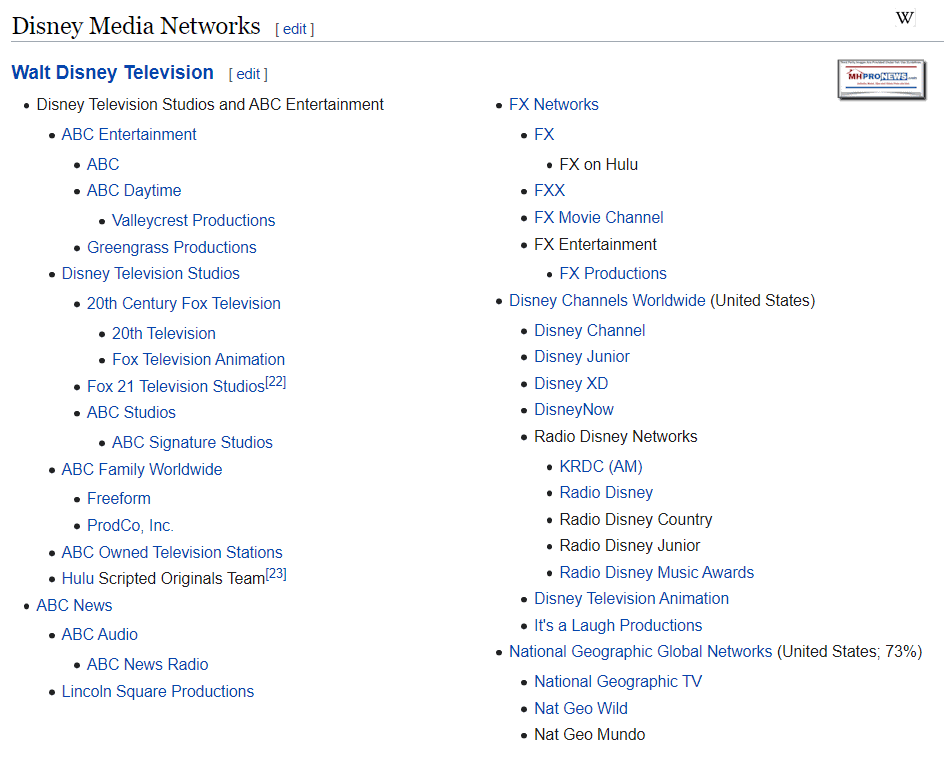
Task: Edit the Walt Disney Television section
Action: tap(248, 74)
